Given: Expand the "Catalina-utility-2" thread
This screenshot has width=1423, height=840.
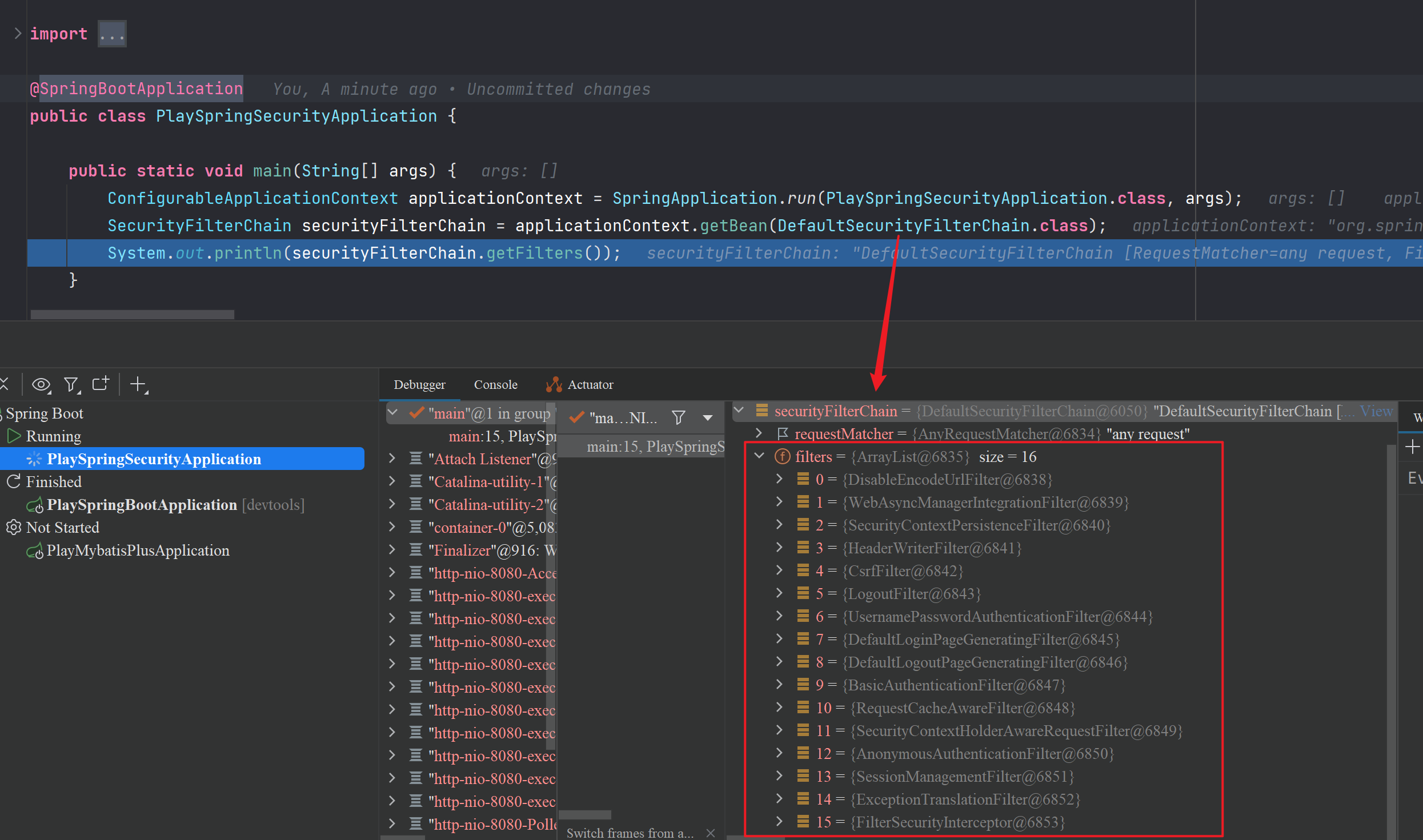Looking at the screenshot, I should 392,504.
